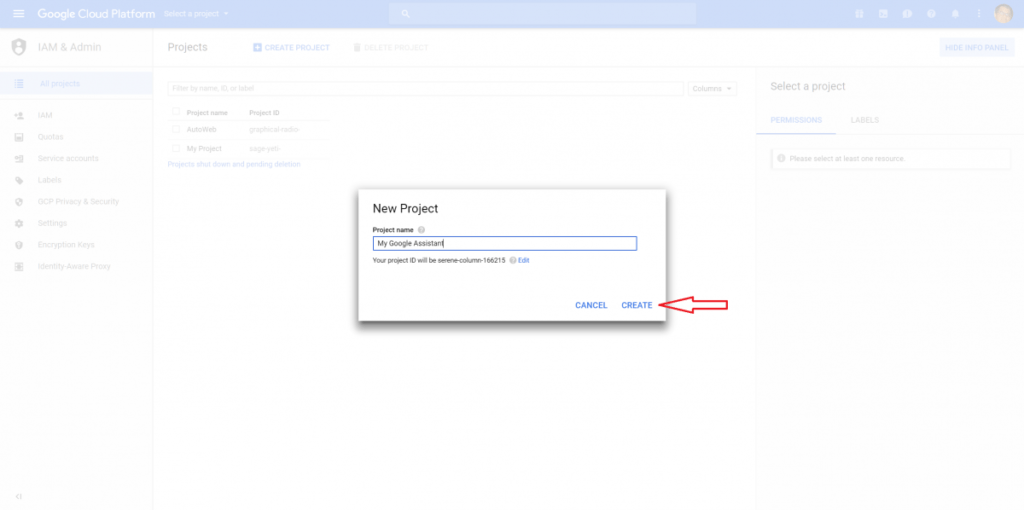Click the Quotas sidebar icon
The width and height of the screenshot is (1024, 510).
pos(19,137)
